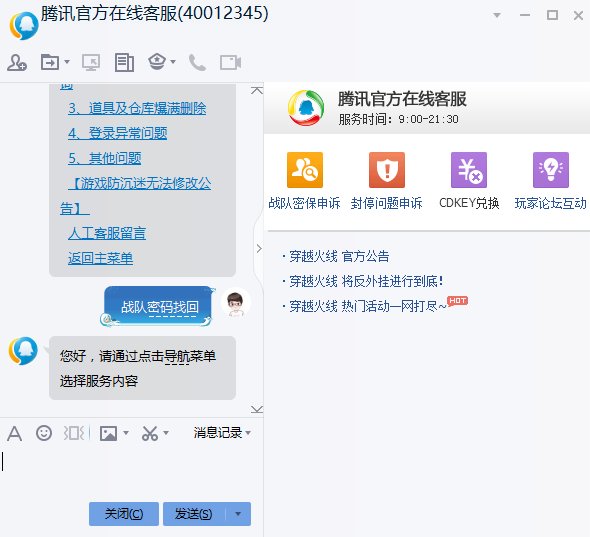This screenshot has height=537, width=590.
Task: Click the 发送(S) send button
Action: (x=194, y=514)
